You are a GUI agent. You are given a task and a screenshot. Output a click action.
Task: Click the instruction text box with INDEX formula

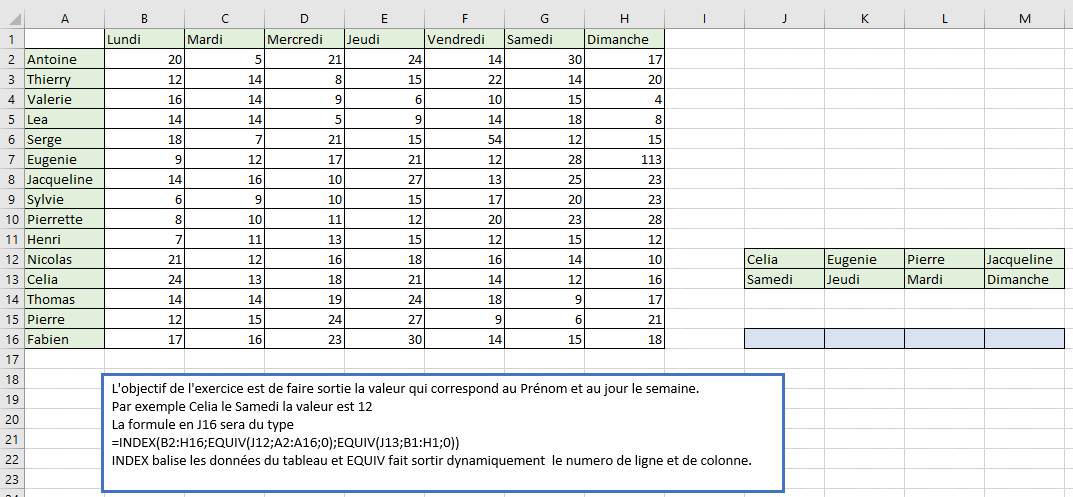[x=442, y=432]
